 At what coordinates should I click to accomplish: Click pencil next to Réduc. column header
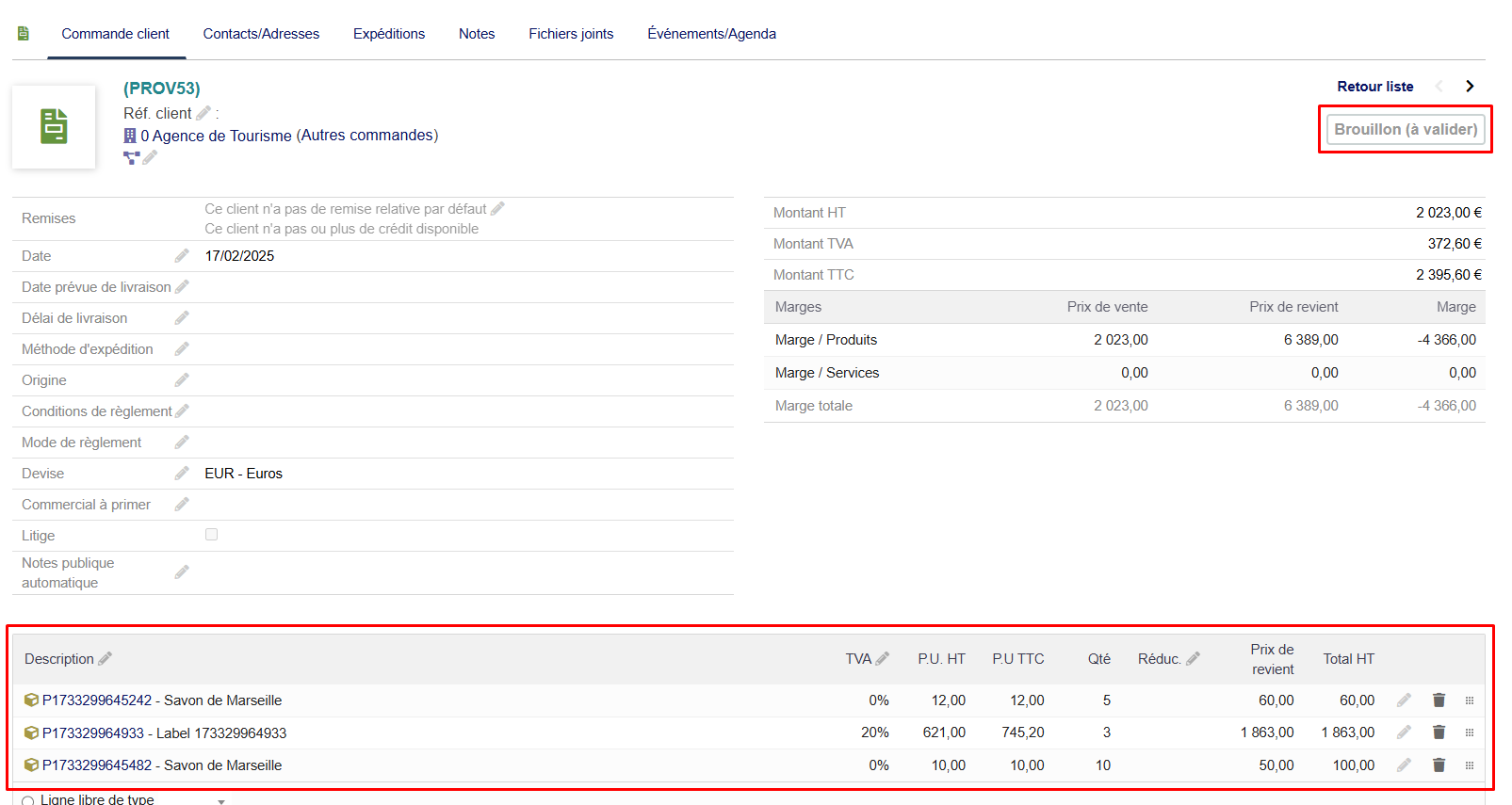(x=1193, y=659)
